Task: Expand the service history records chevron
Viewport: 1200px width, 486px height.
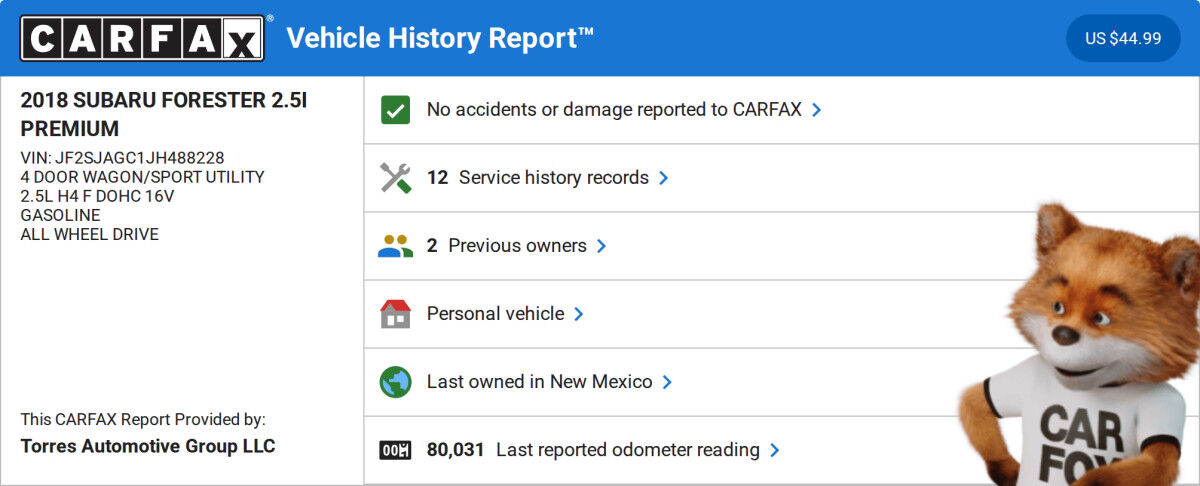Action: 664,178
